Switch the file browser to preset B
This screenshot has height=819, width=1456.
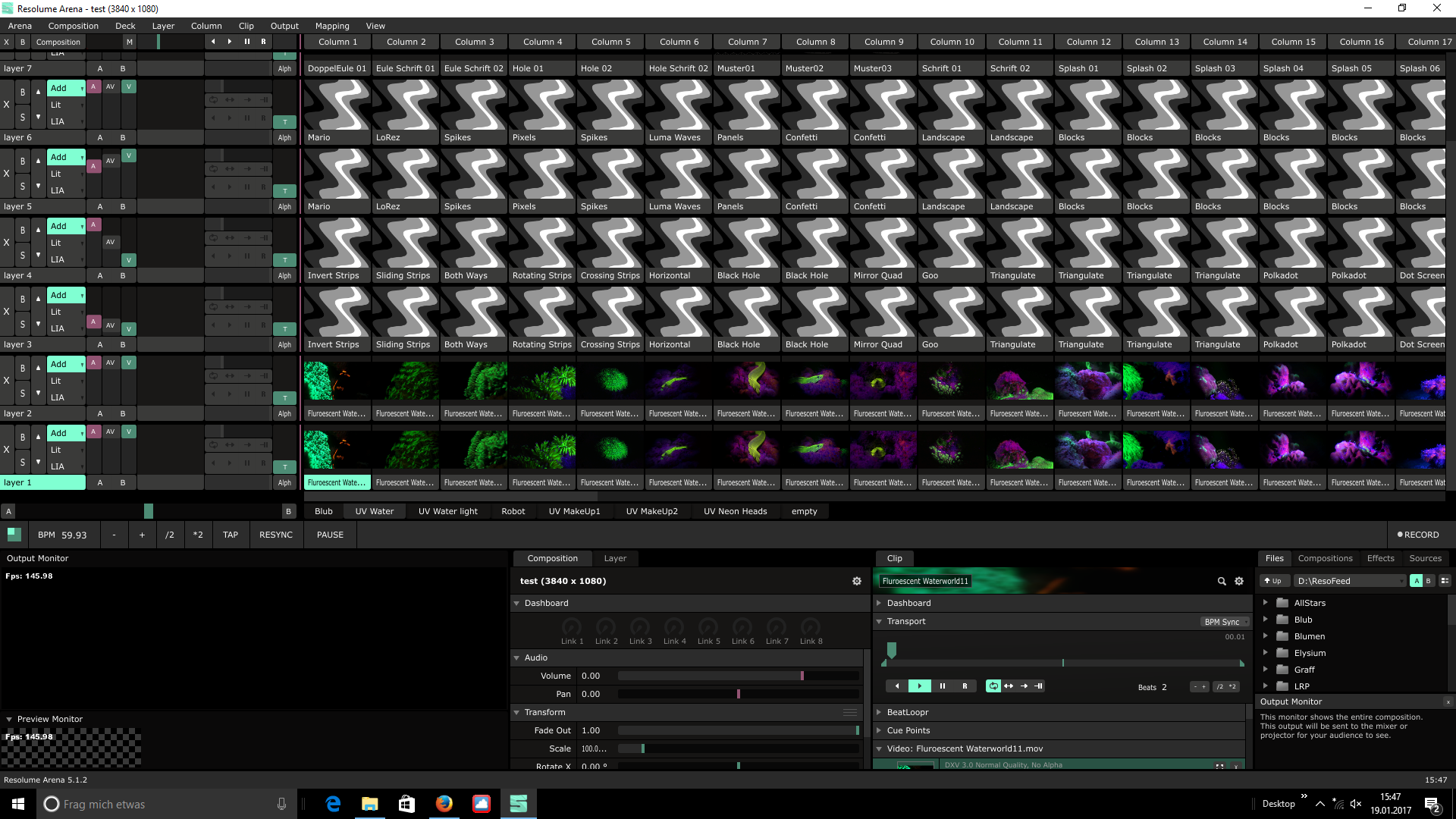pos(1429,582)
